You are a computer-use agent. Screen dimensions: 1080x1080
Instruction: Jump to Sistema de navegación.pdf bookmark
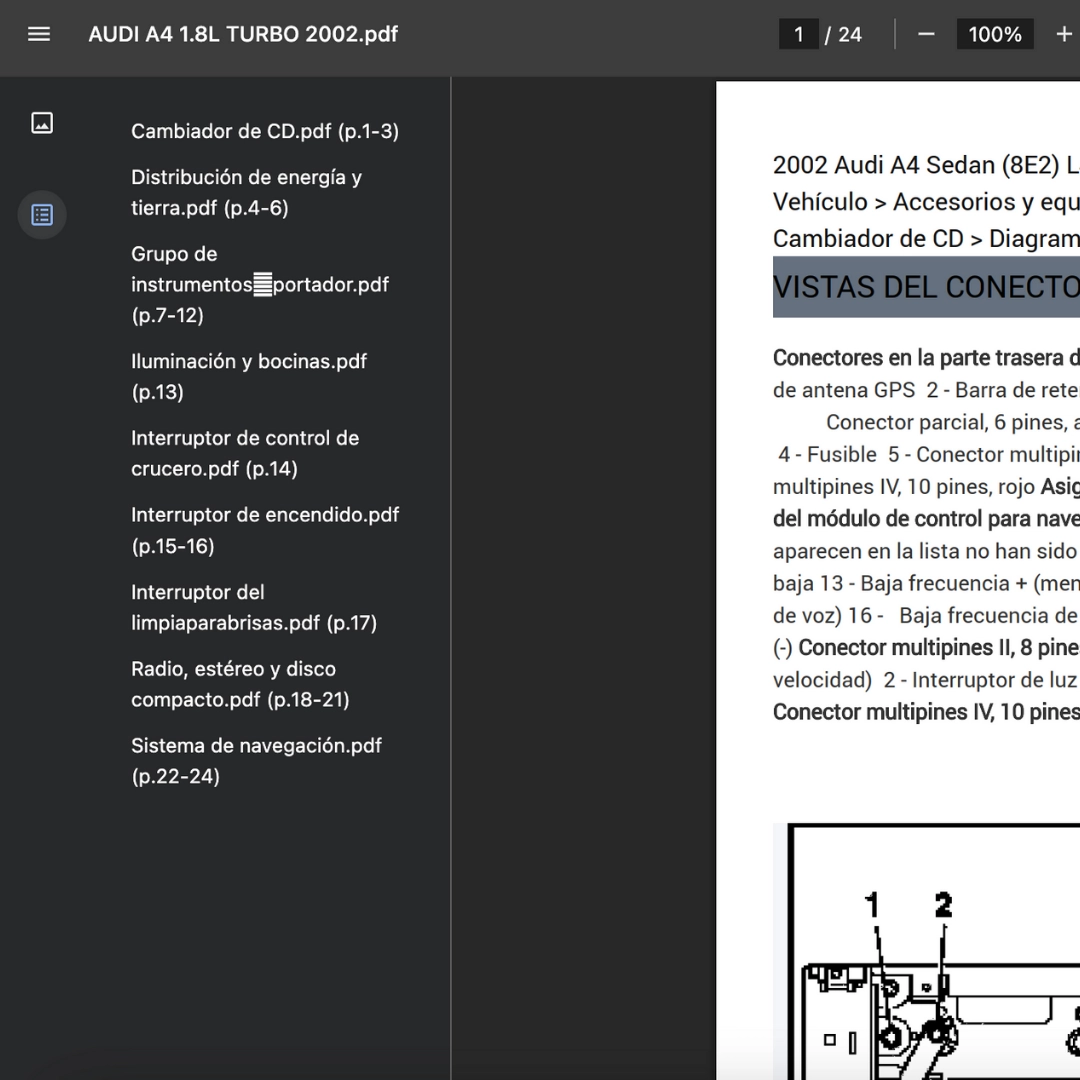click(256, 760)
